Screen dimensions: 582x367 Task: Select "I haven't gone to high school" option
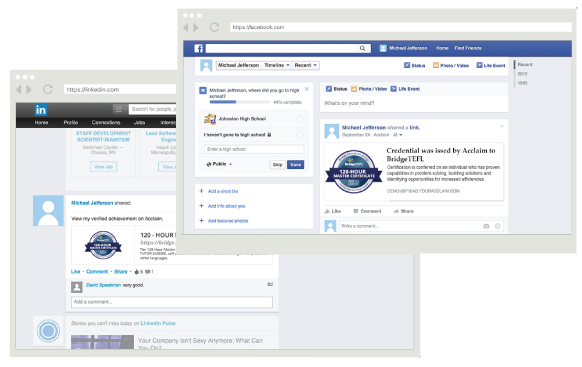click(300, 135)
